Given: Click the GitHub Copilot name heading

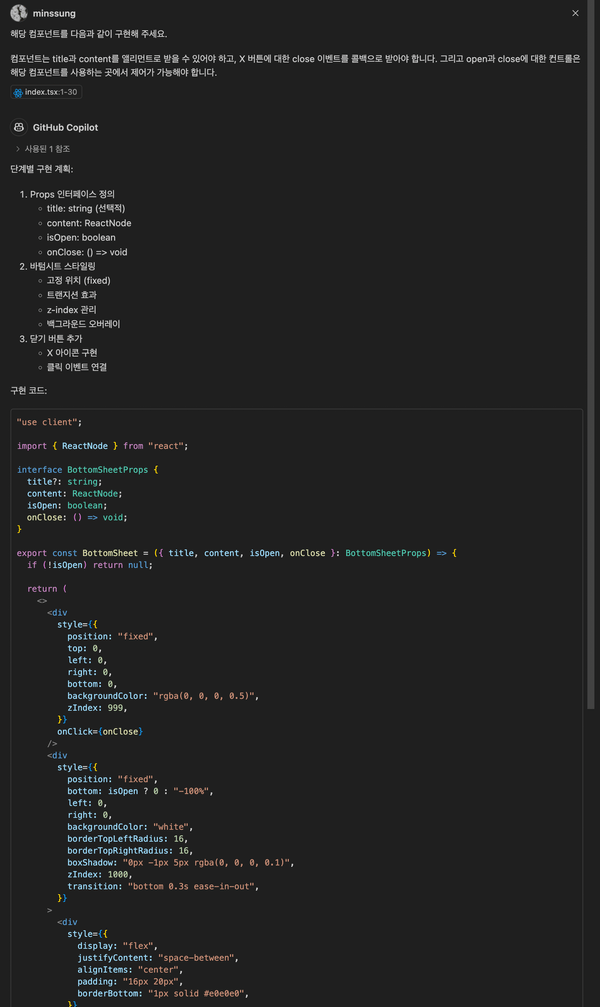Looking at the screenshot, I should click(x=65, y=128).
